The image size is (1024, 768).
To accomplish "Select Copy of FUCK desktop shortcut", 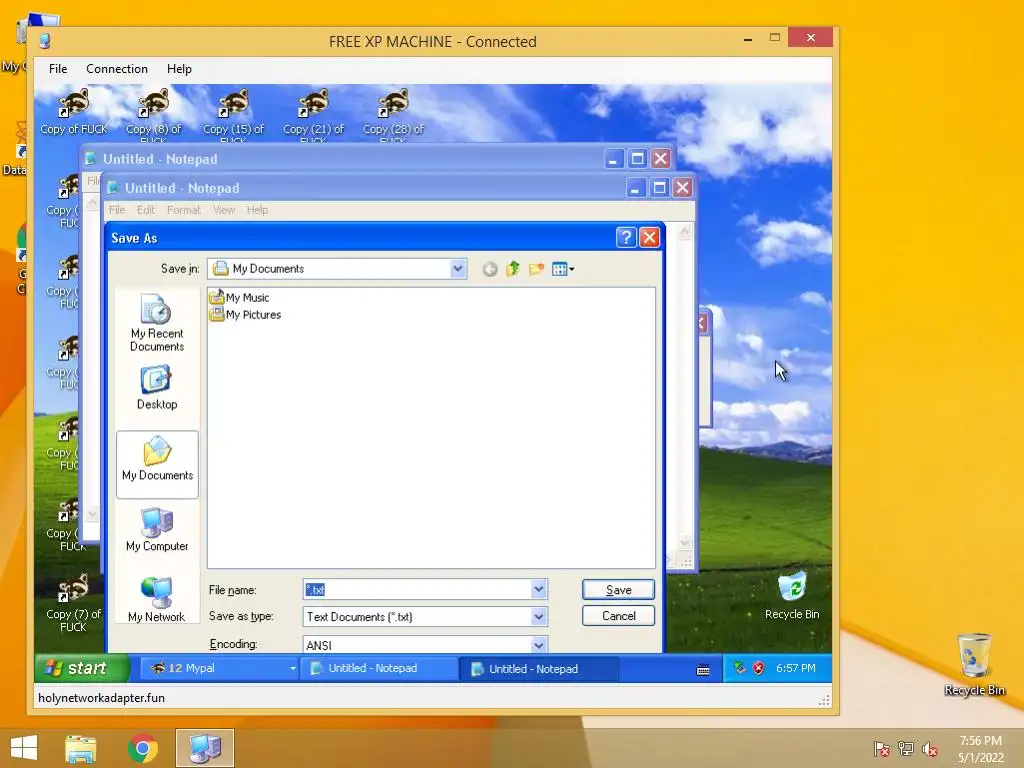I will point(74,112).
